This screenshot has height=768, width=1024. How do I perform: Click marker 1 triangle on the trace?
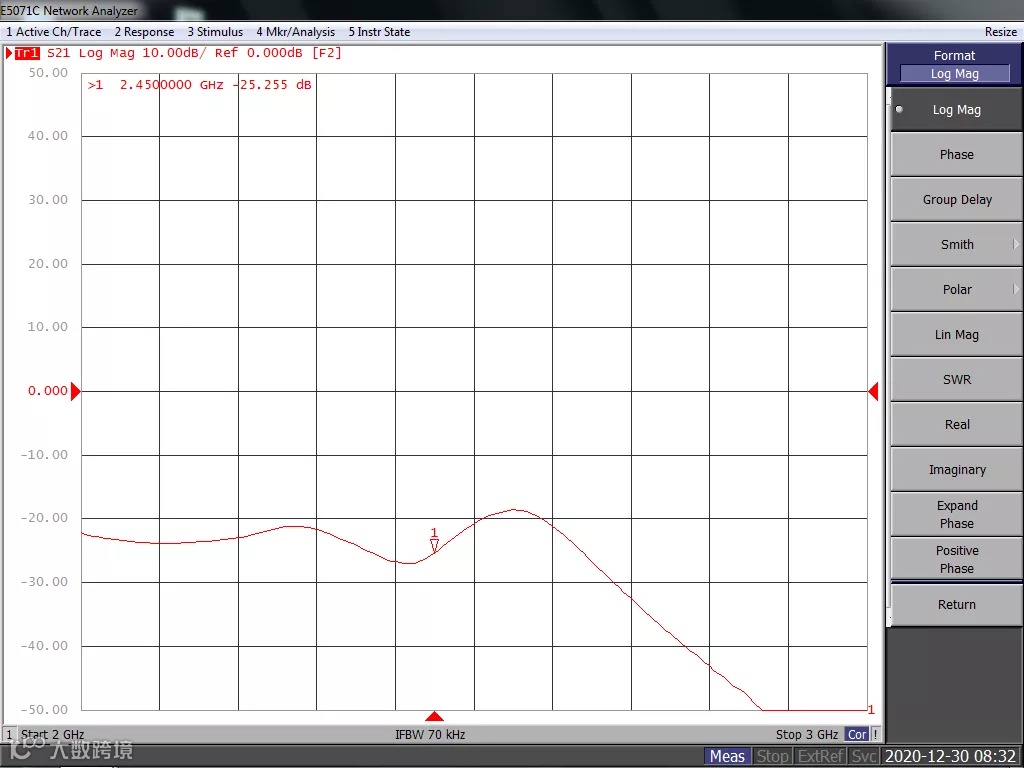(434, 545)
